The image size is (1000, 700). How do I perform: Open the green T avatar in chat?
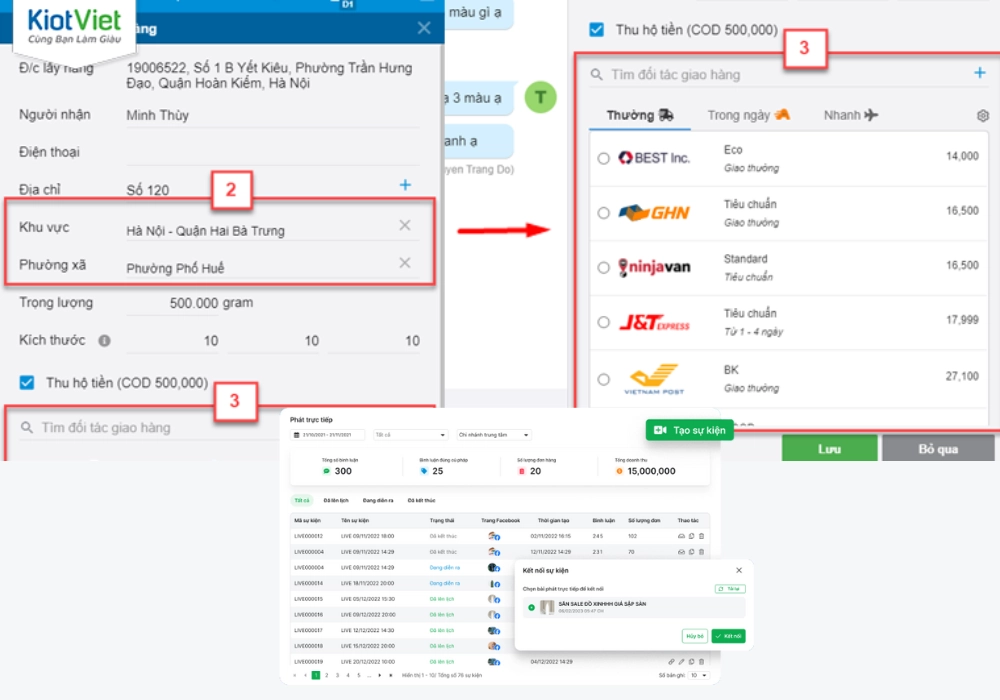[540, 97]
